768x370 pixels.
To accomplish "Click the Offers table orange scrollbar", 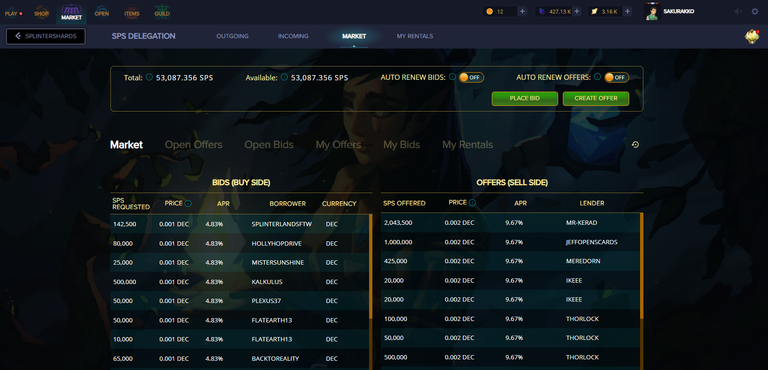I will 642,267.
